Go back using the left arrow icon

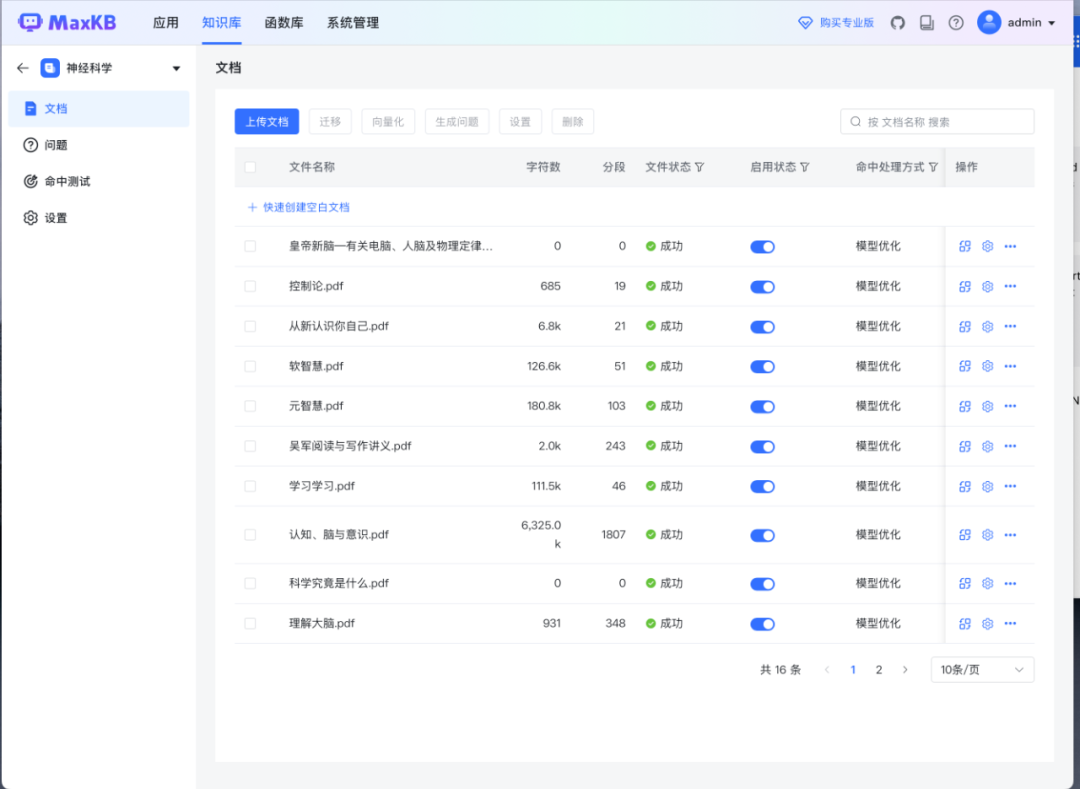(x=23, y=68)
